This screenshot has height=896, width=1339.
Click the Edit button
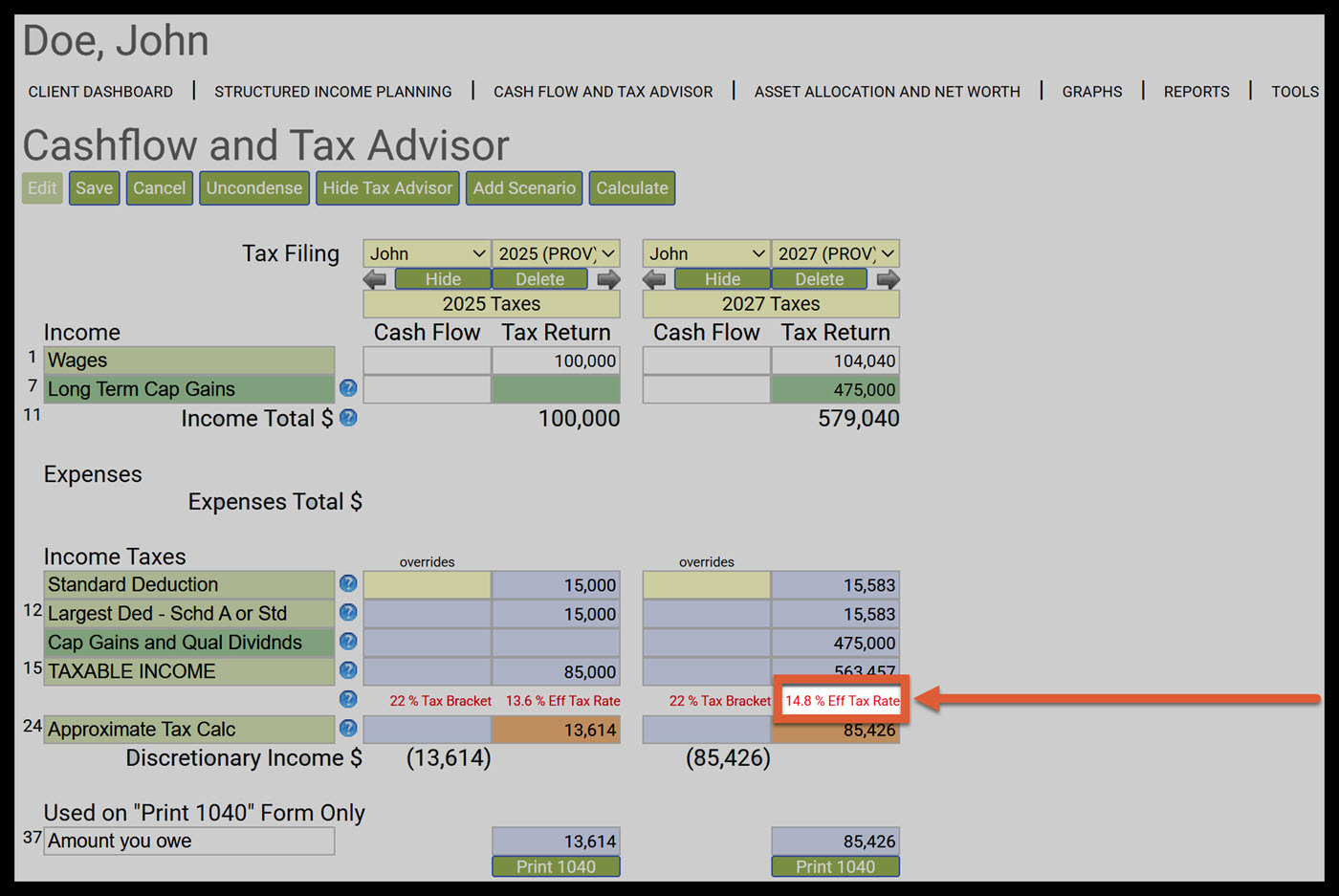pyautogui.click(x=42, y=188)
